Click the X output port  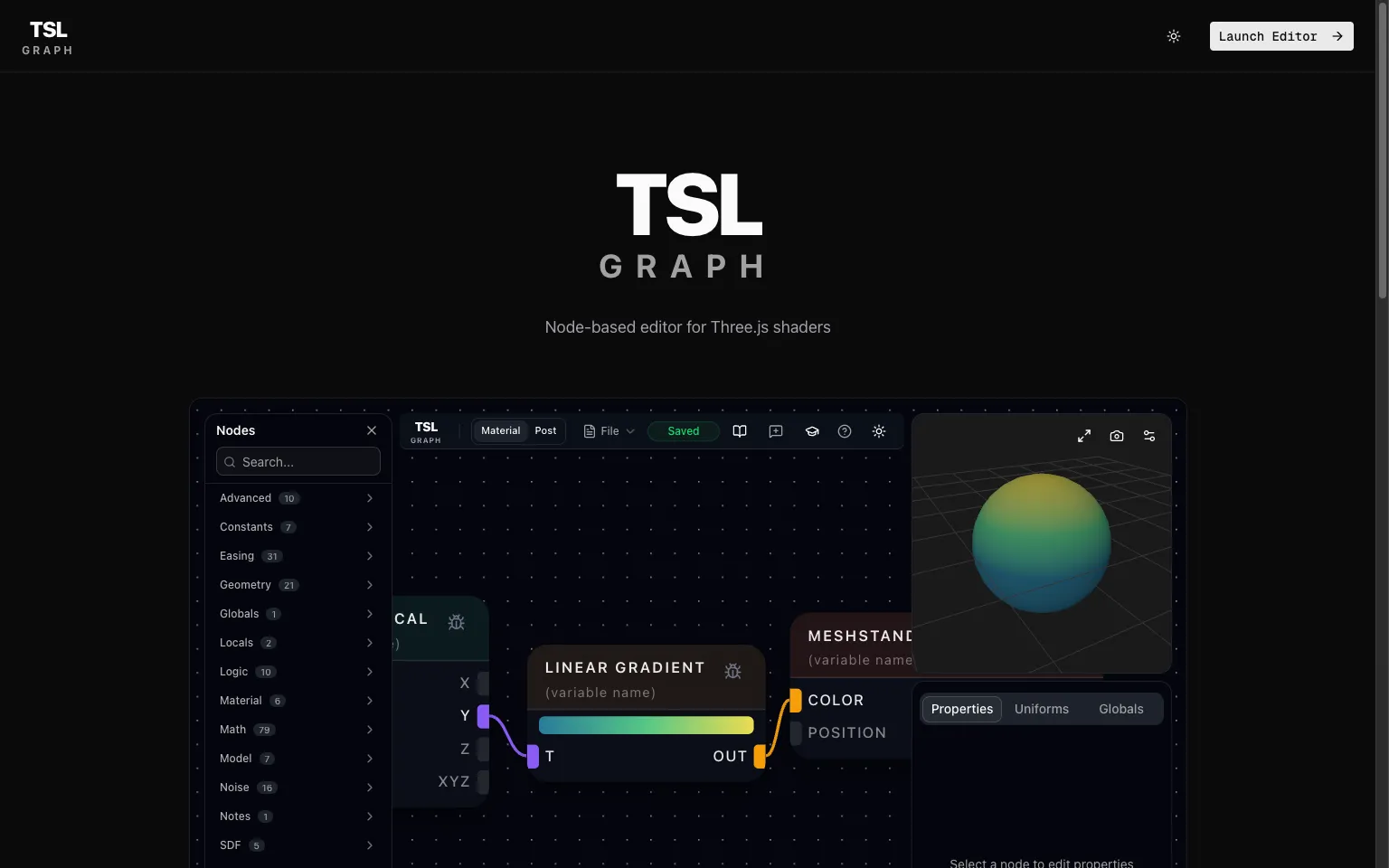pos(484,684)
